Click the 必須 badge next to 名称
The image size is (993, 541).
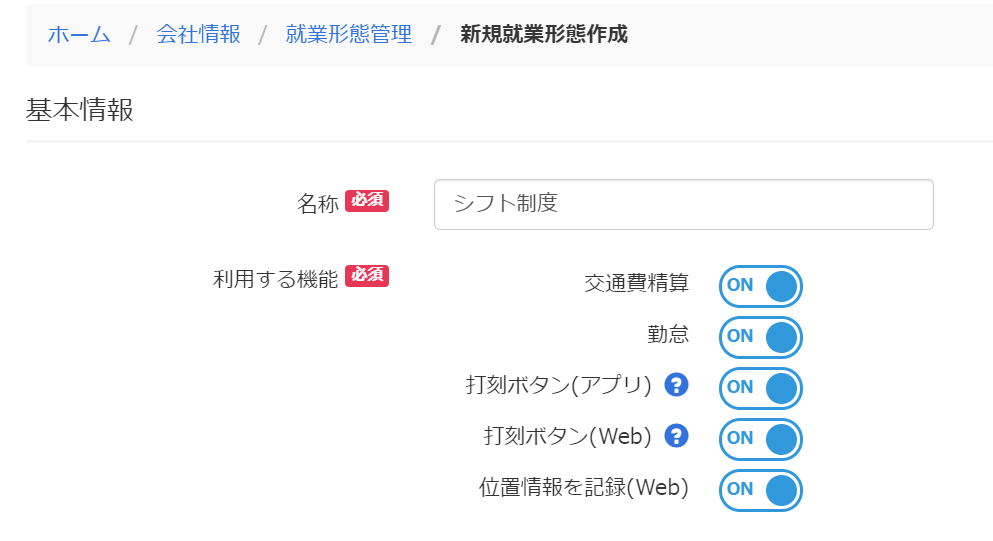pos(367,201)
